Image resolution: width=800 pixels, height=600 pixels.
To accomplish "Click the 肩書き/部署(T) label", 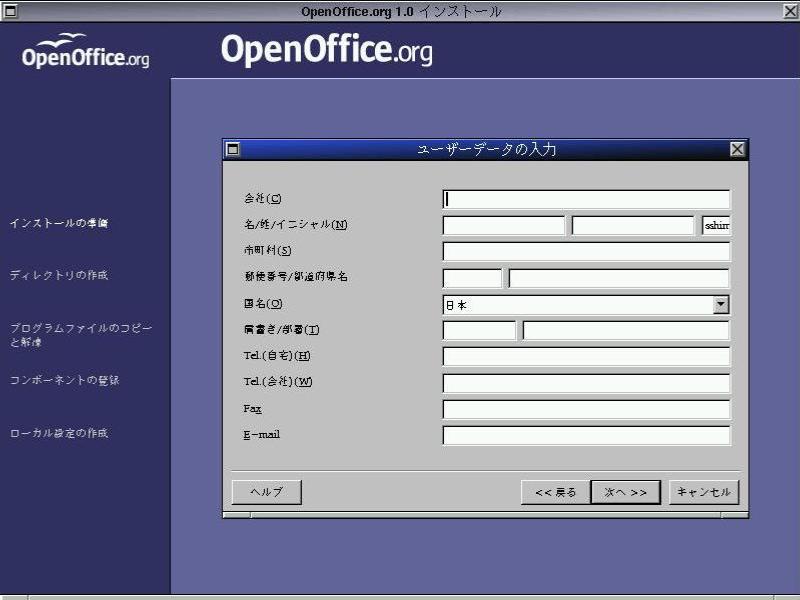I will click(x=282, y=330).
